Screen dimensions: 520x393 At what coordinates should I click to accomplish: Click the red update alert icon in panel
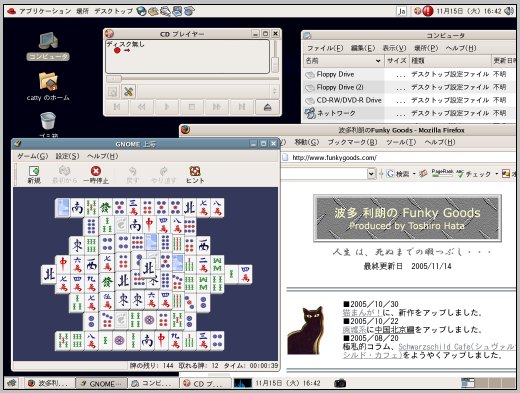point(428,11)
